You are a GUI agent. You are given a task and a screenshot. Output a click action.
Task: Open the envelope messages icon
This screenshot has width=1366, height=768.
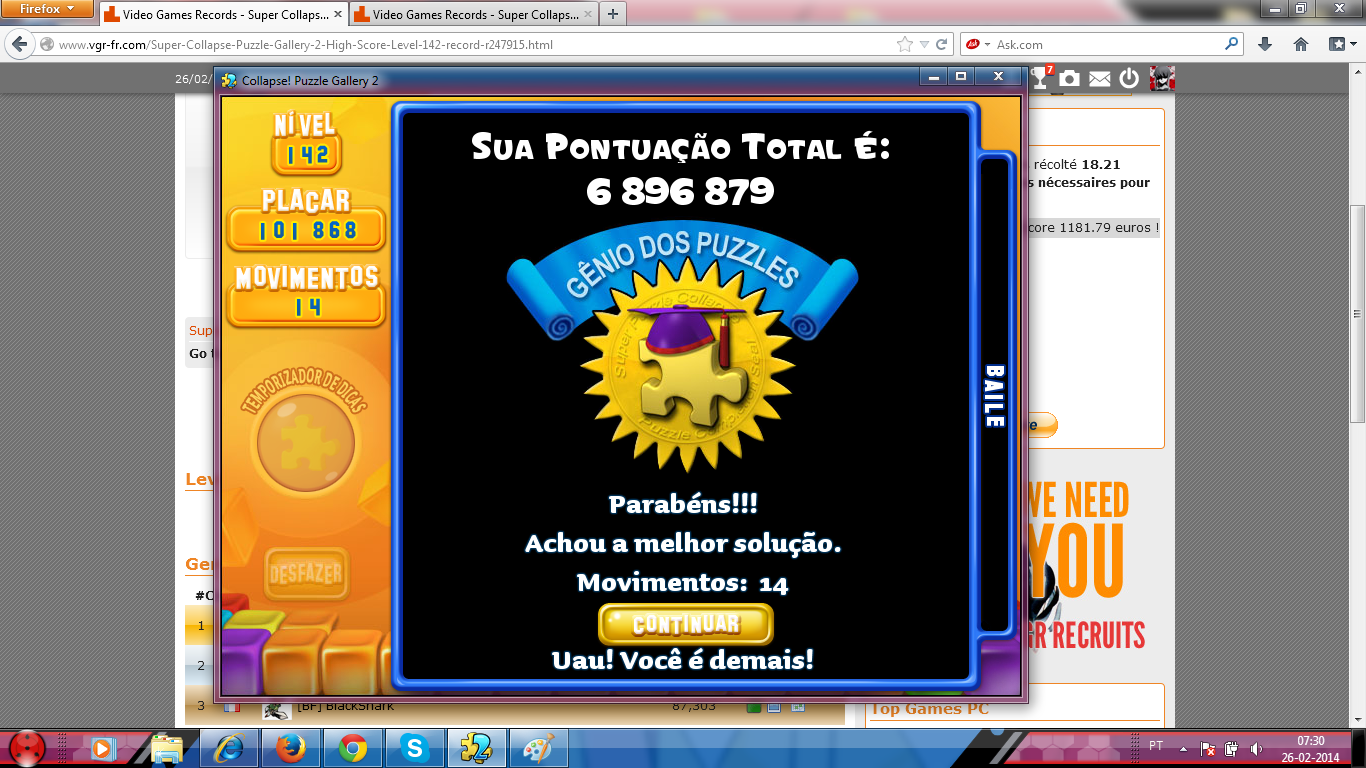pos(1099,78)
